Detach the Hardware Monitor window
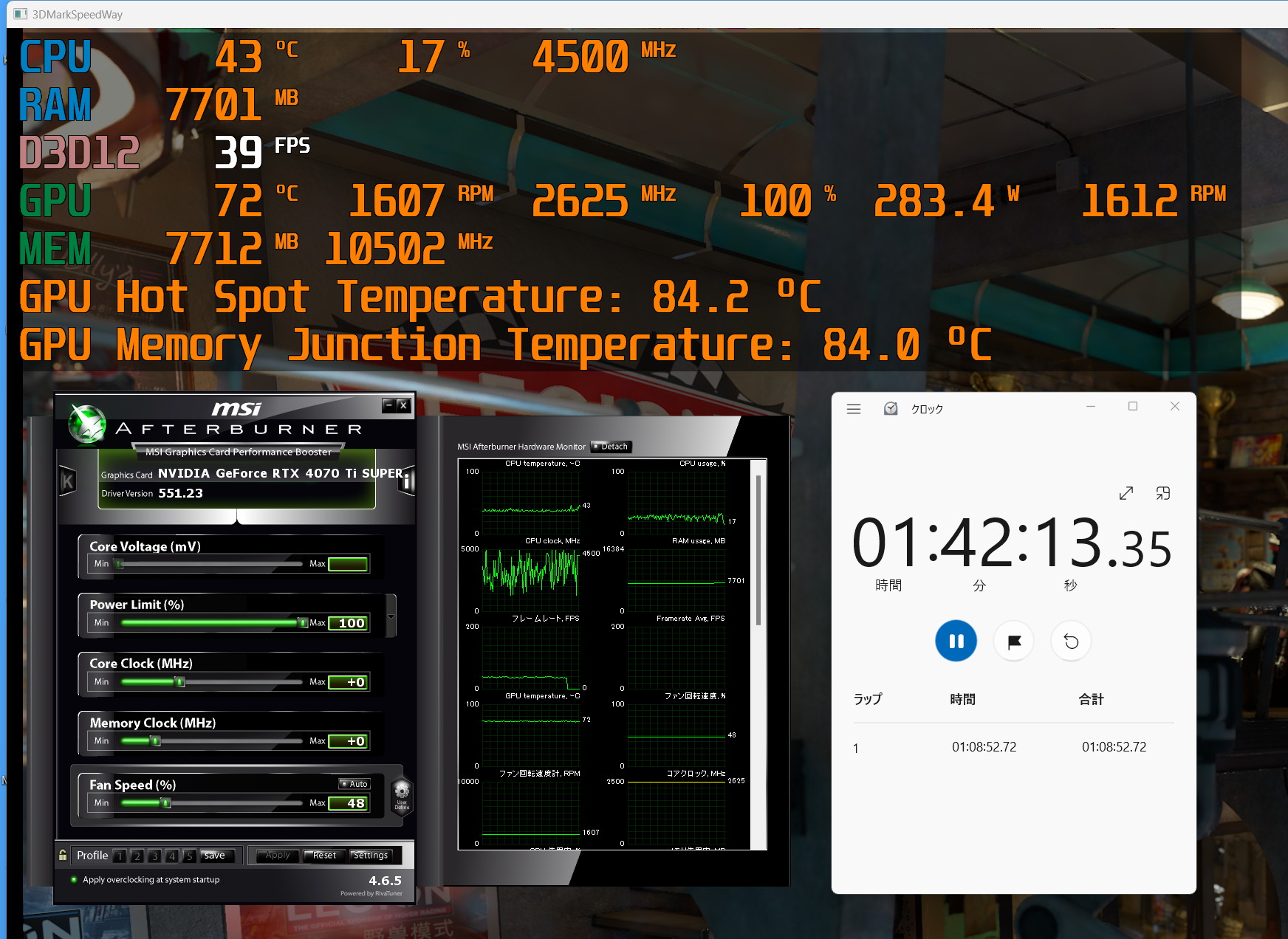 [611, 447]
